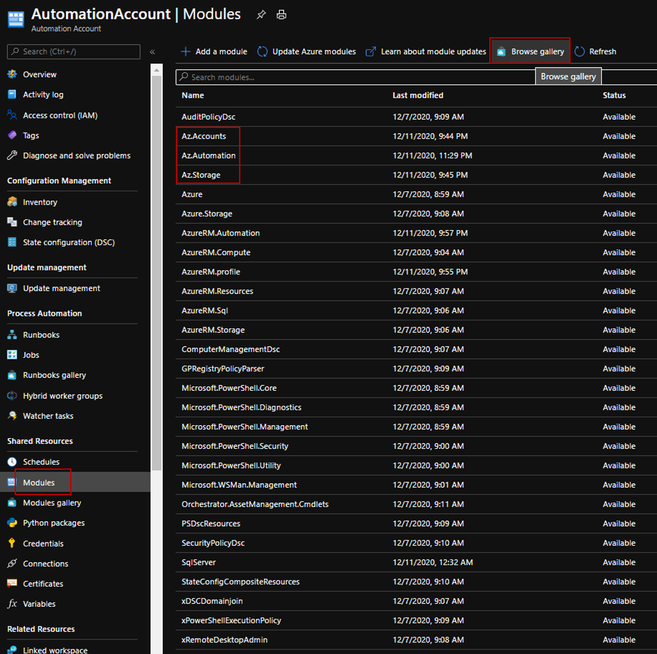This screenshot has height=654, width=657.
Task: Click the Runbooks icon
Action: click(12, 334)
